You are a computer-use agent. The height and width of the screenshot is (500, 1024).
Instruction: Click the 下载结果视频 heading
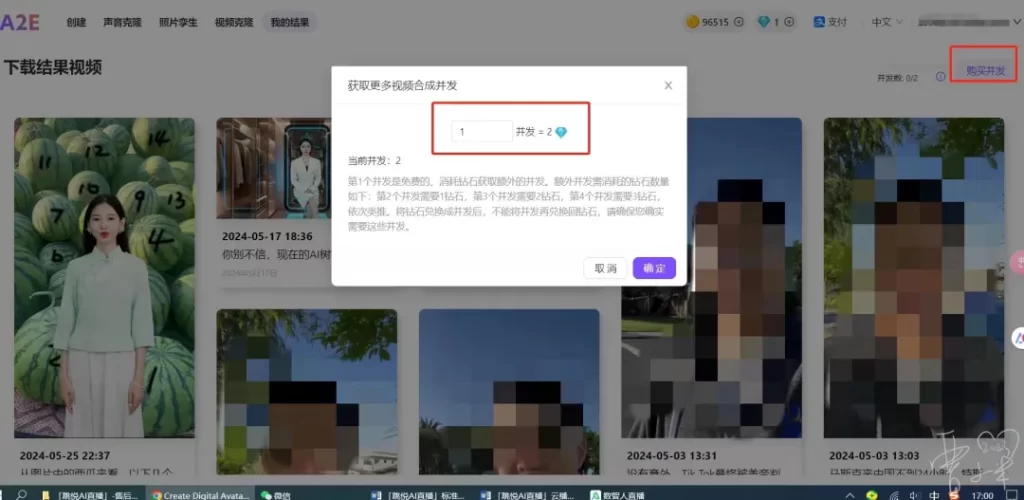click(x=53, y=67)
